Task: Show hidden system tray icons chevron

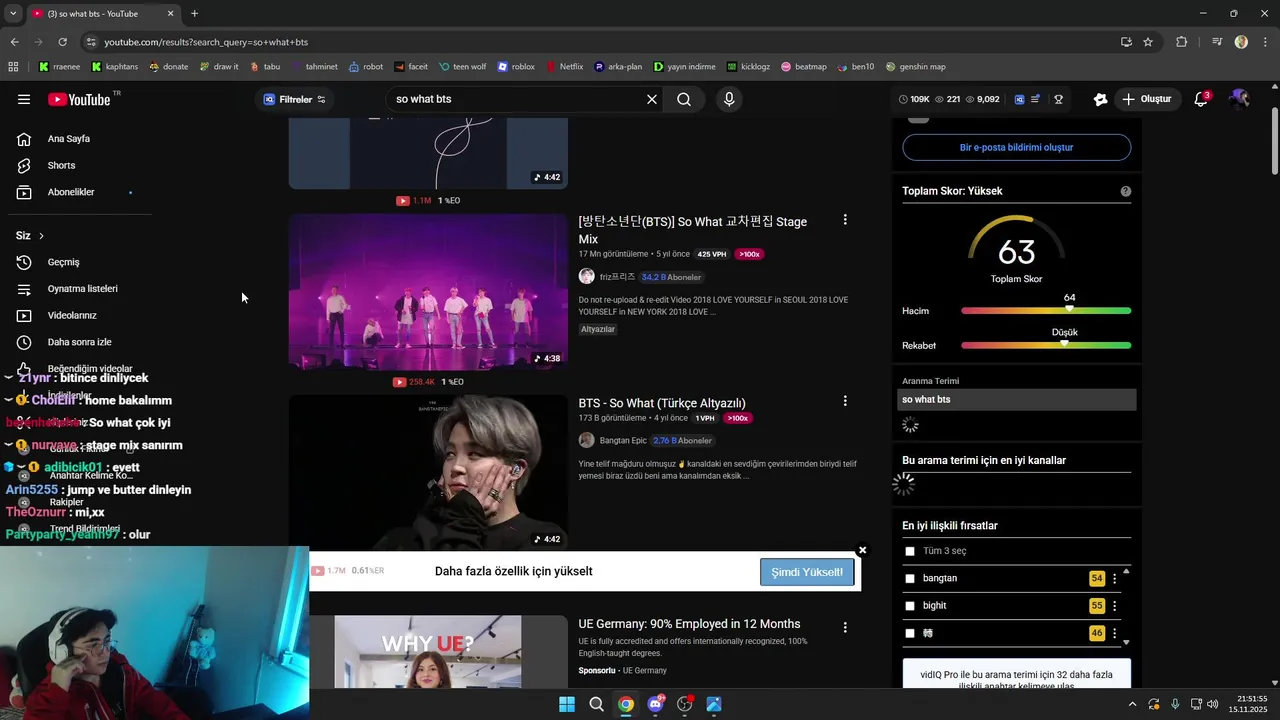Action: pyautogui.click(x=1132, y=704)
